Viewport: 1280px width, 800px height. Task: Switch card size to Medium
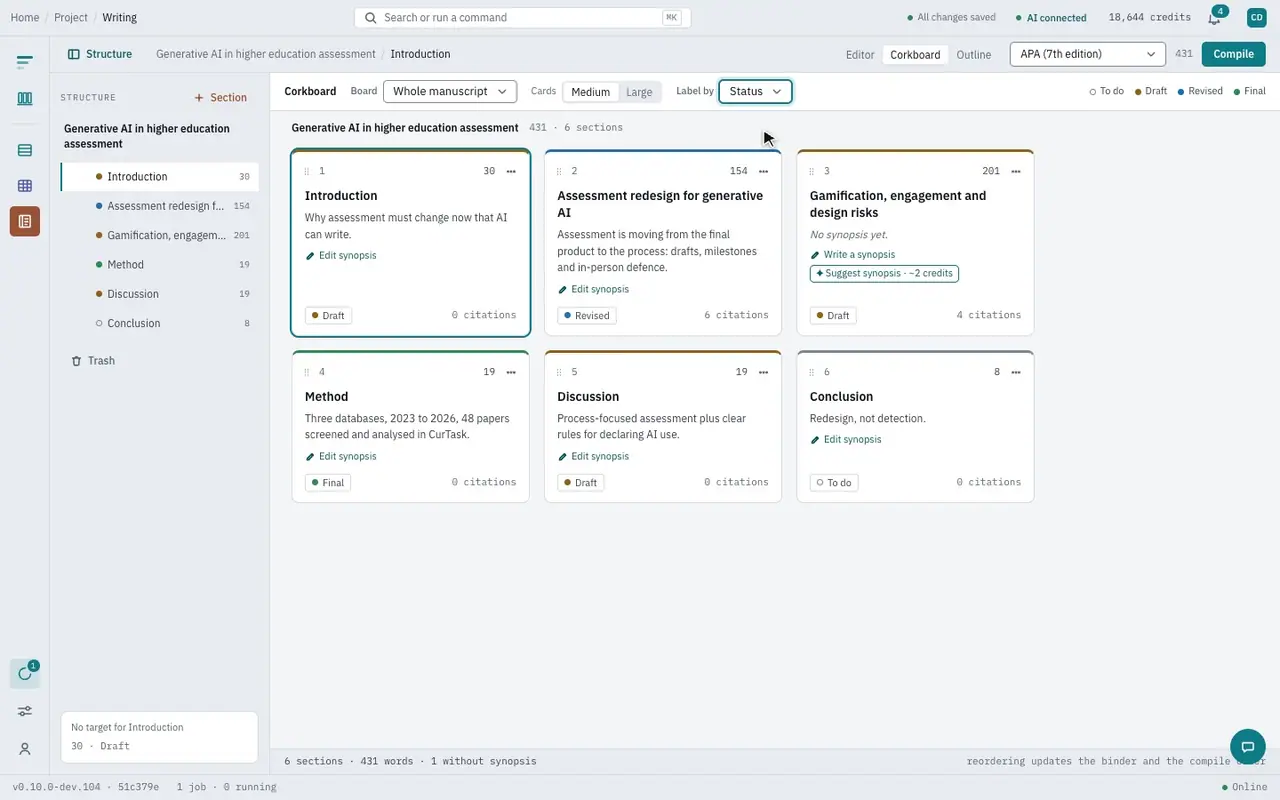[590, 92]
